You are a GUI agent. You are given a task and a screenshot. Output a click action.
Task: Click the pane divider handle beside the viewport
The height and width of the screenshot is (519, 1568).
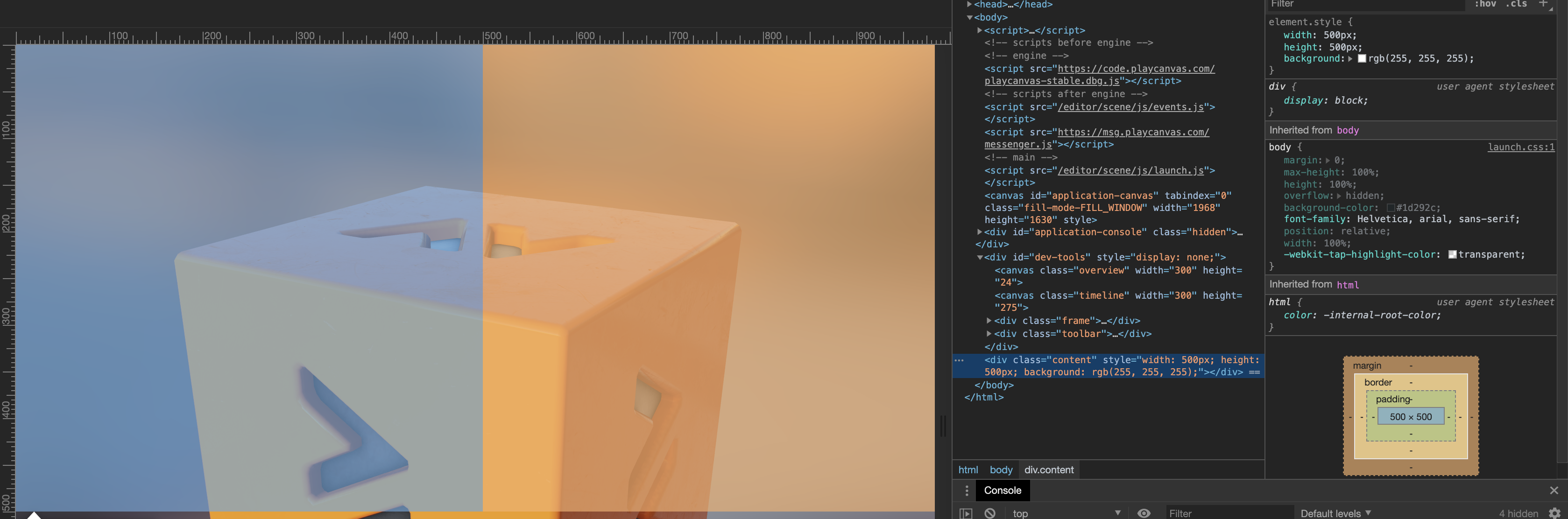point(943,426)
